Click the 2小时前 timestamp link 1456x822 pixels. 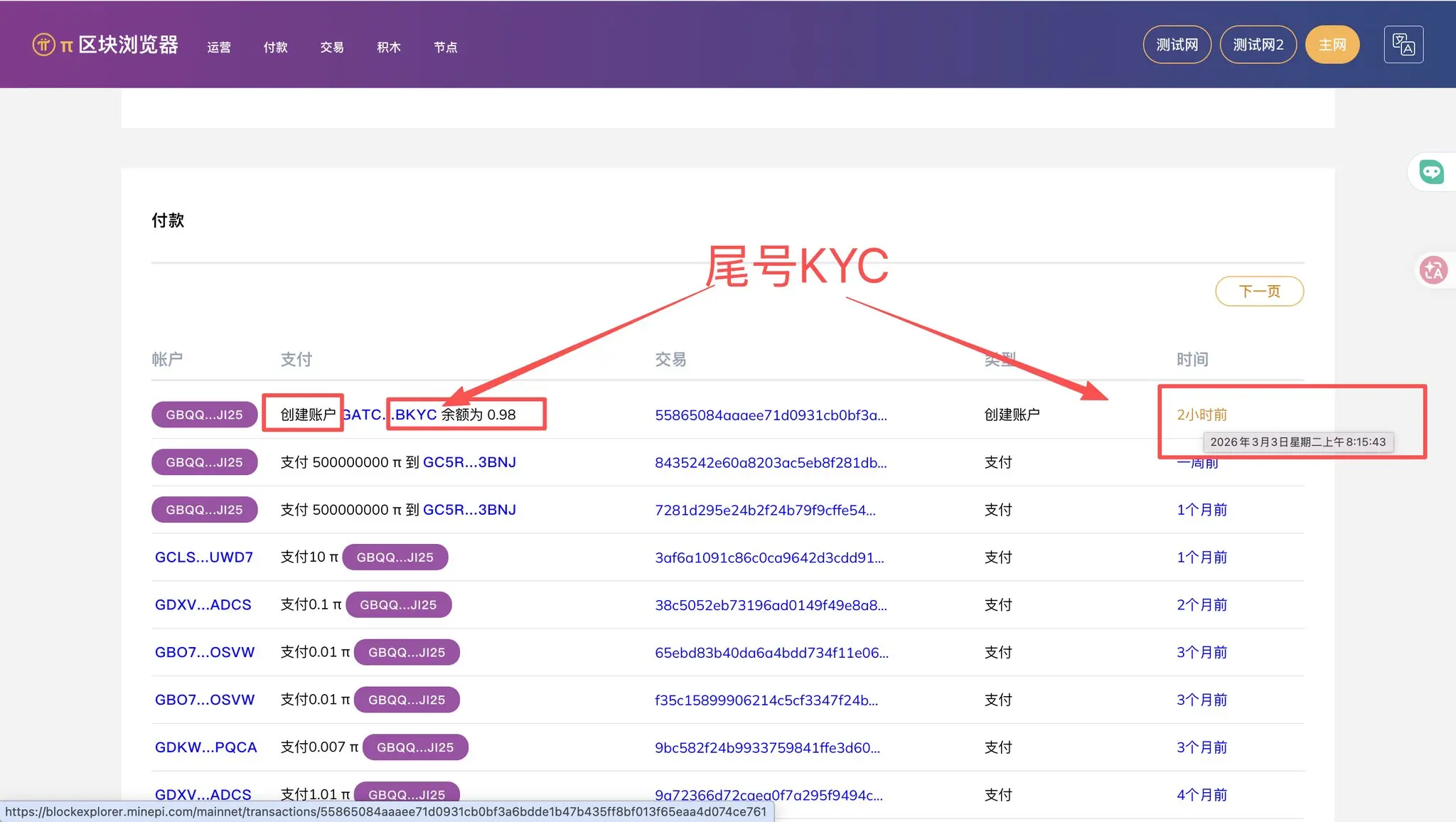pos(1201,415)
